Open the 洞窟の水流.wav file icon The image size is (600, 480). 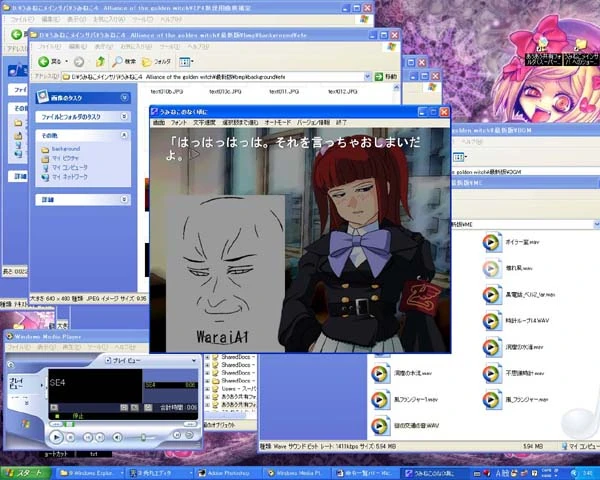(380, 373)
